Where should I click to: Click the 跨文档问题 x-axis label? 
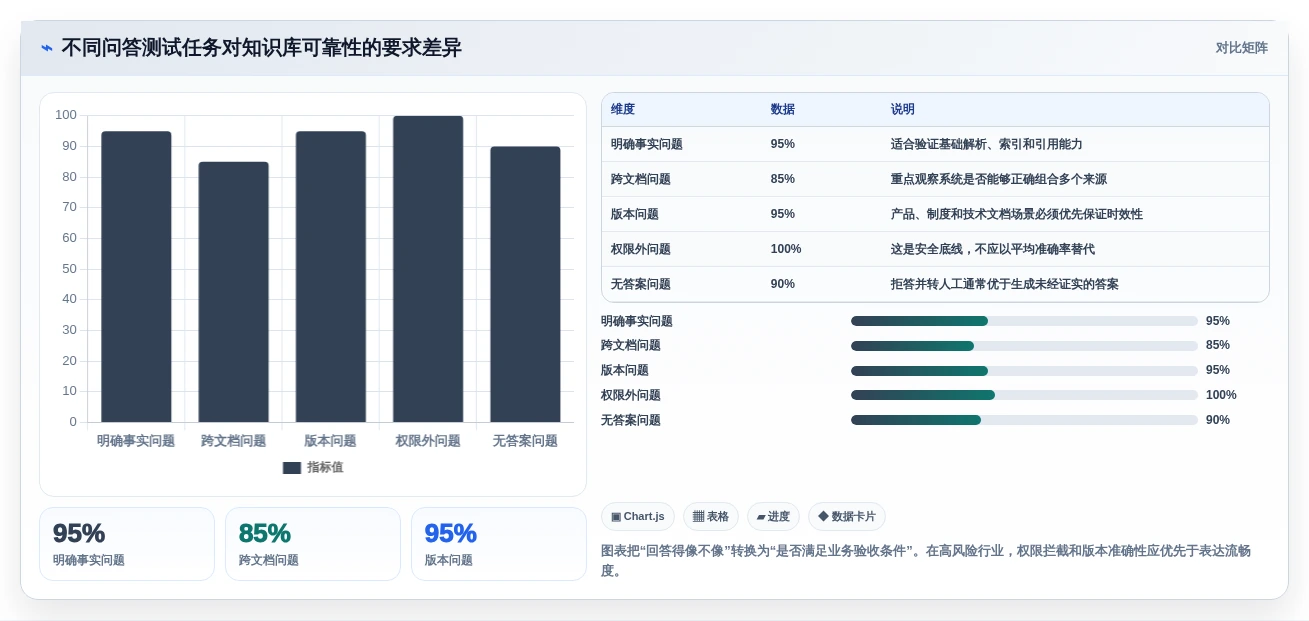pyautogui.click(x=233, y=441)
